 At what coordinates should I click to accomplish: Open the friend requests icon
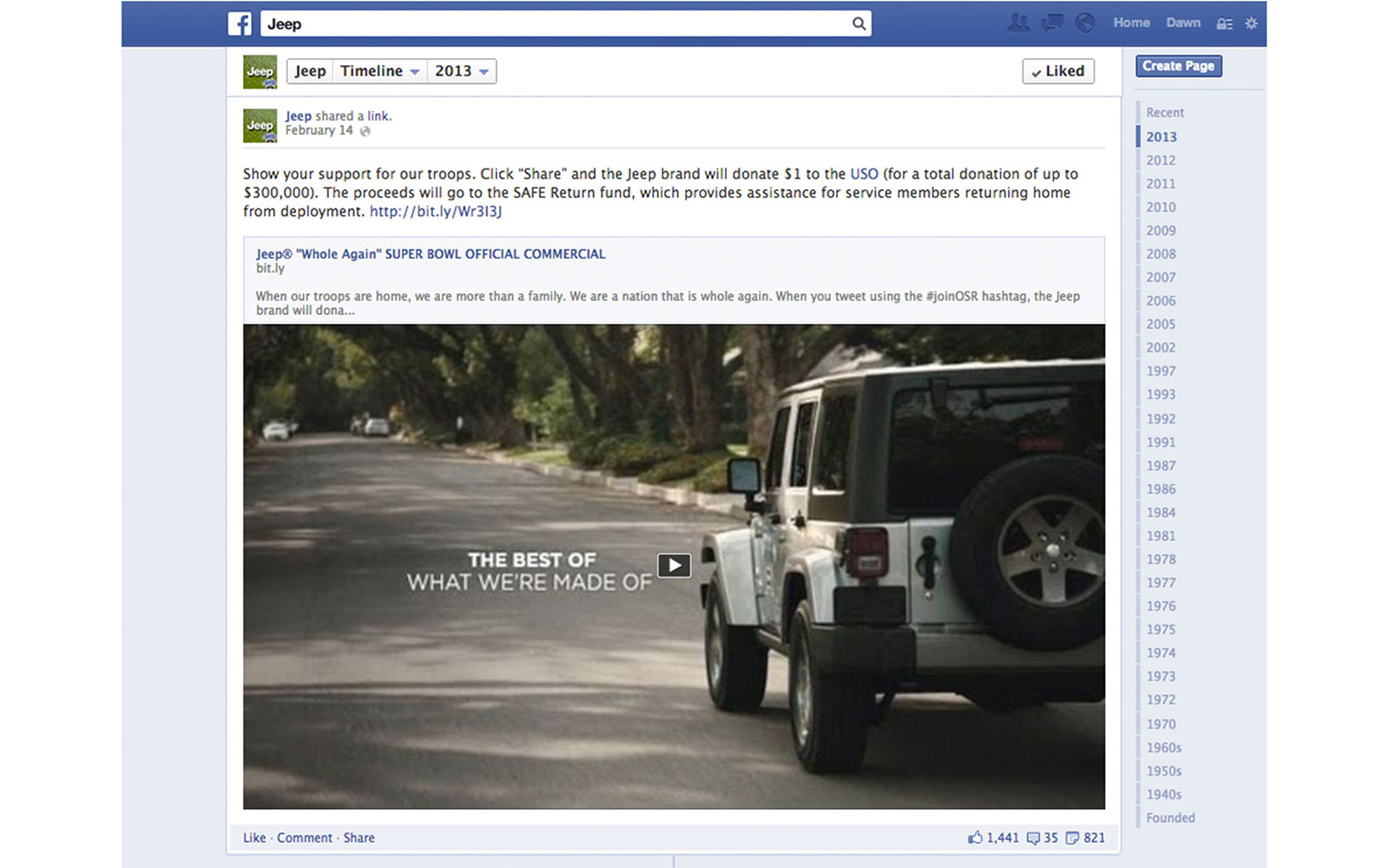click(1018, 23)
